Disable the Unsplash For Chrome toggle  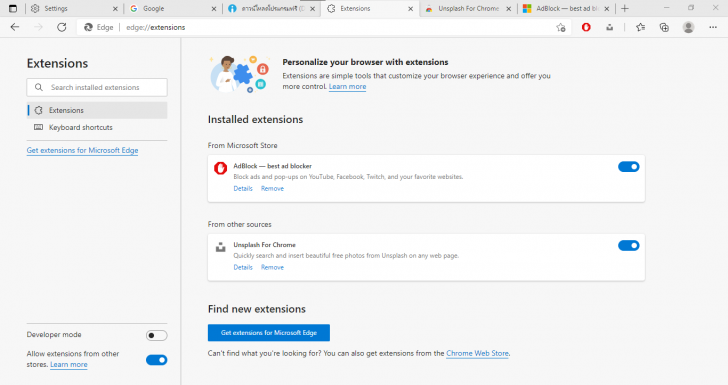pyautogui.click(x=629, y=246)
